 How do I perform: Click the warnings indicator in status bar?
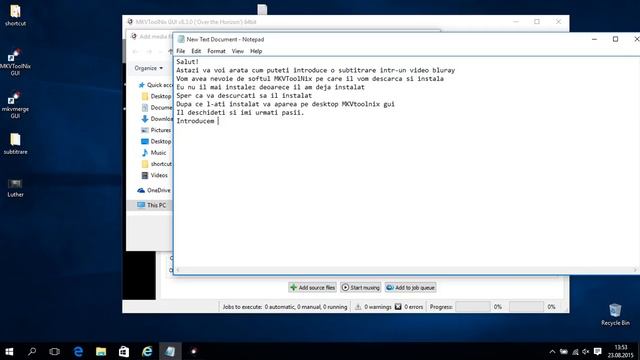373,307
